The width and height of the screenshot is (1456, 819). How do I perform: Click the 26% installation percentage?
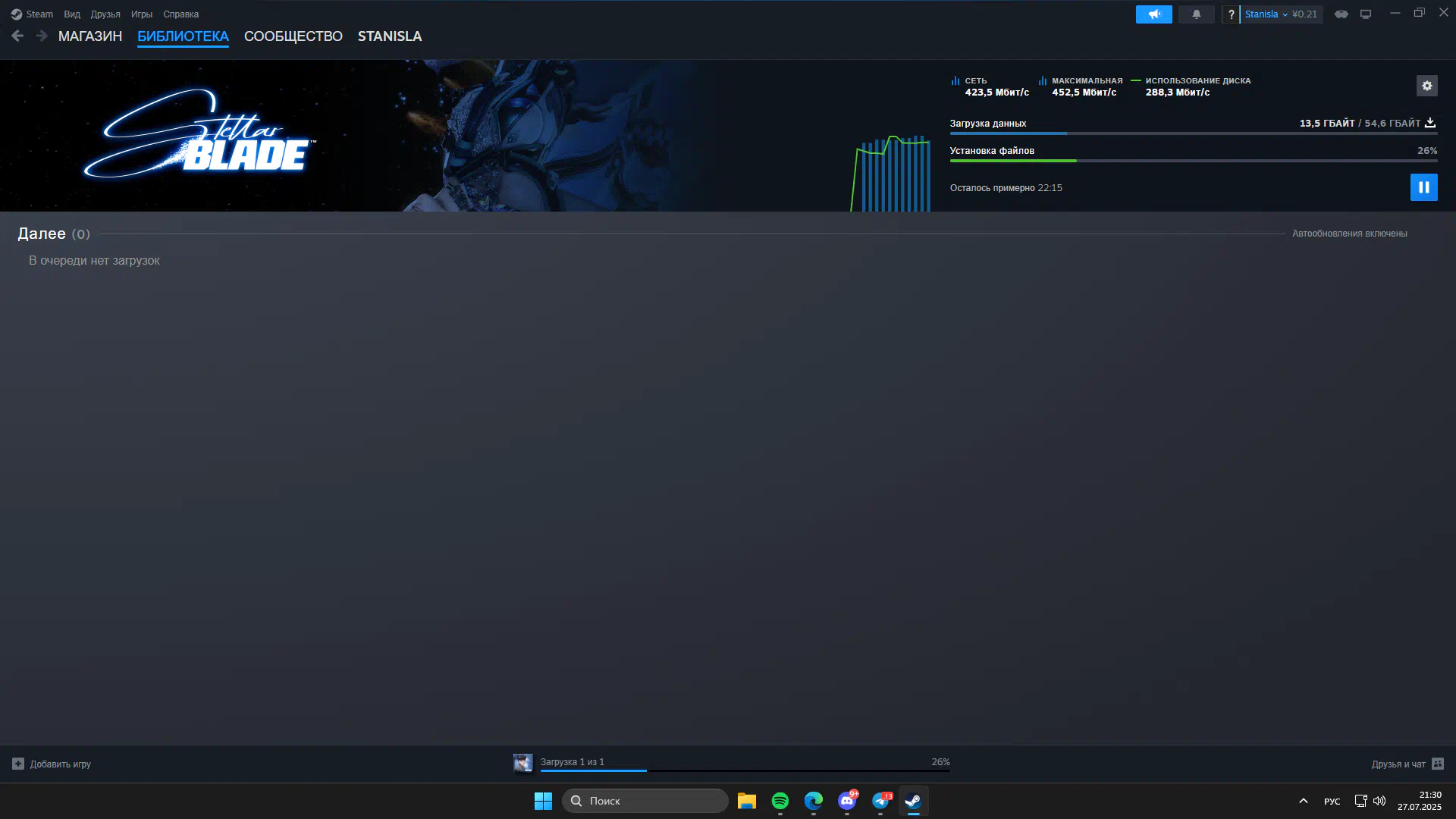[x=1427, y=151]
